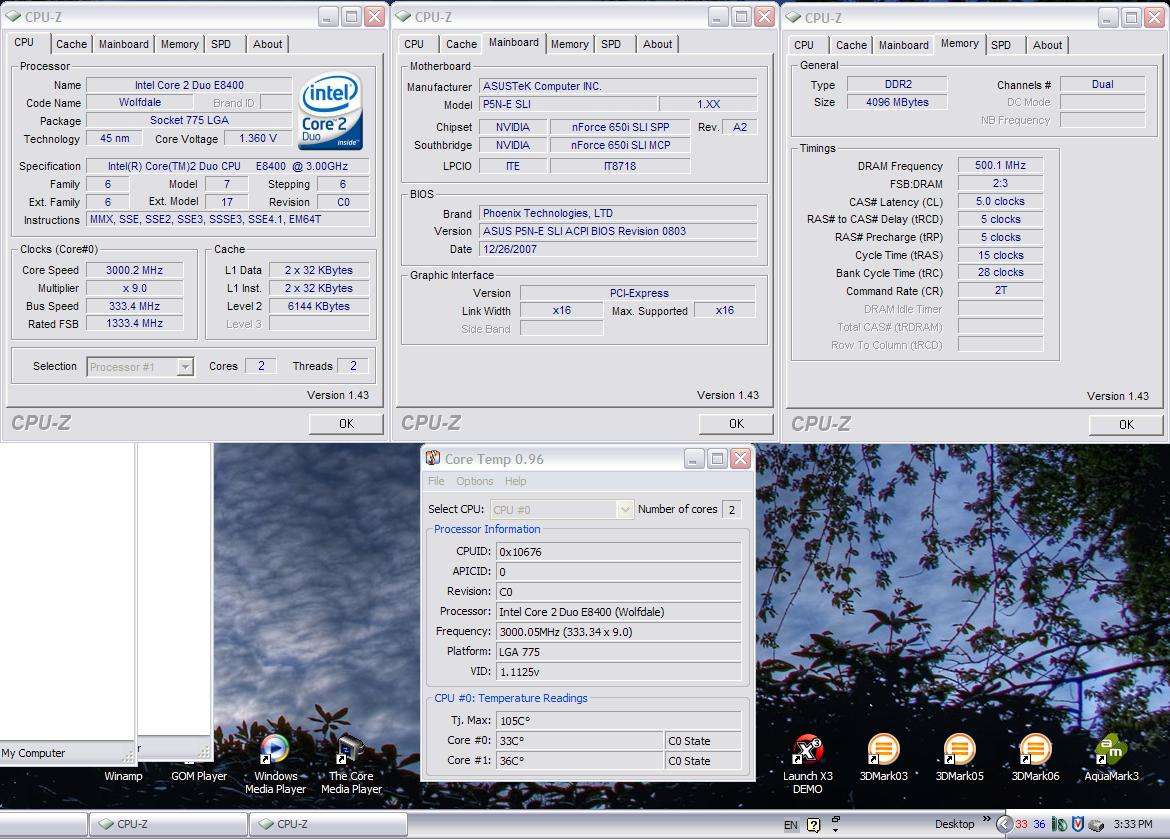Click the Model P5N-E SLI value

coord(568,104)
